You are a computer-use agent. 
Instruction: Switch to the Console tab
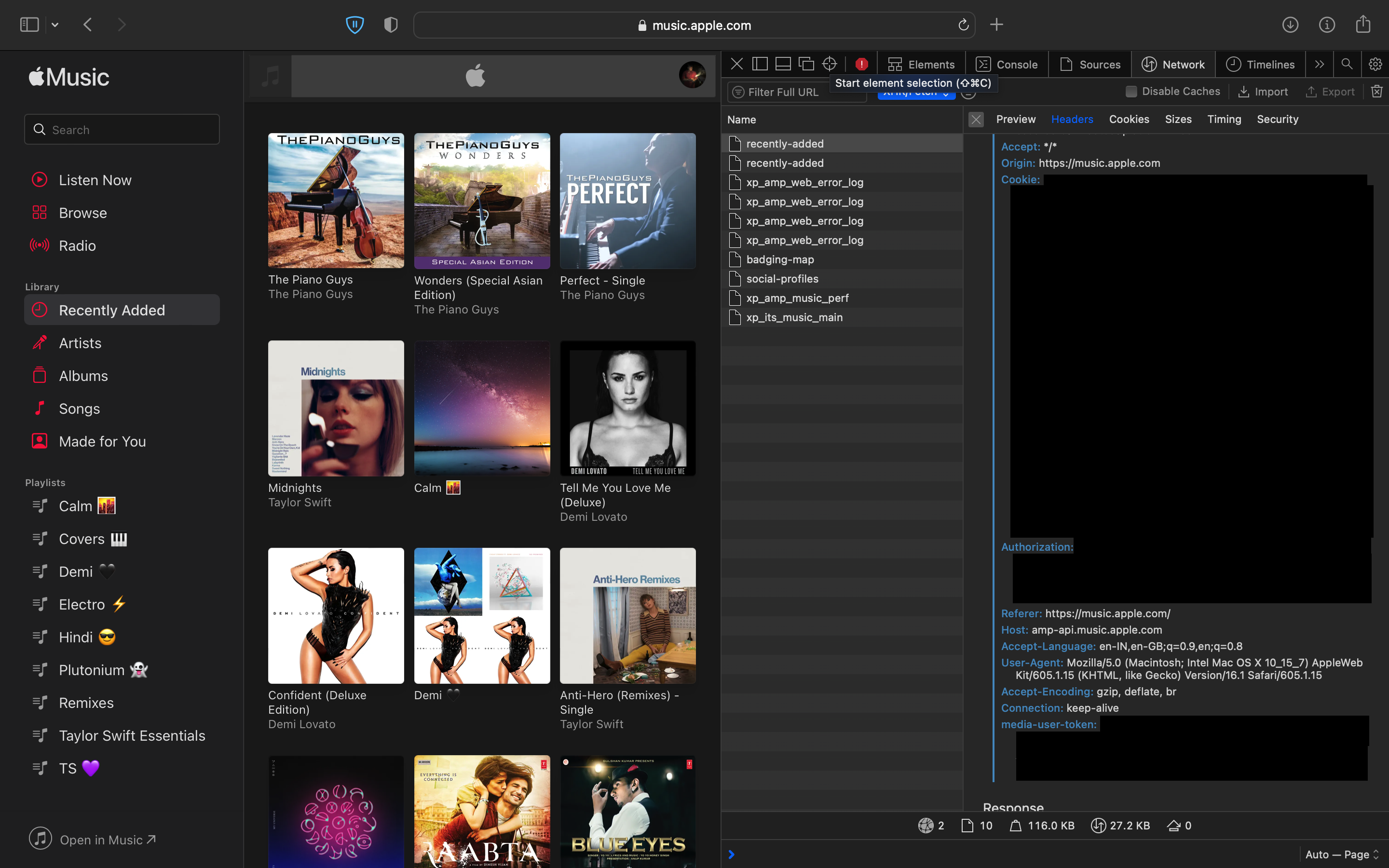point(1008,64)
